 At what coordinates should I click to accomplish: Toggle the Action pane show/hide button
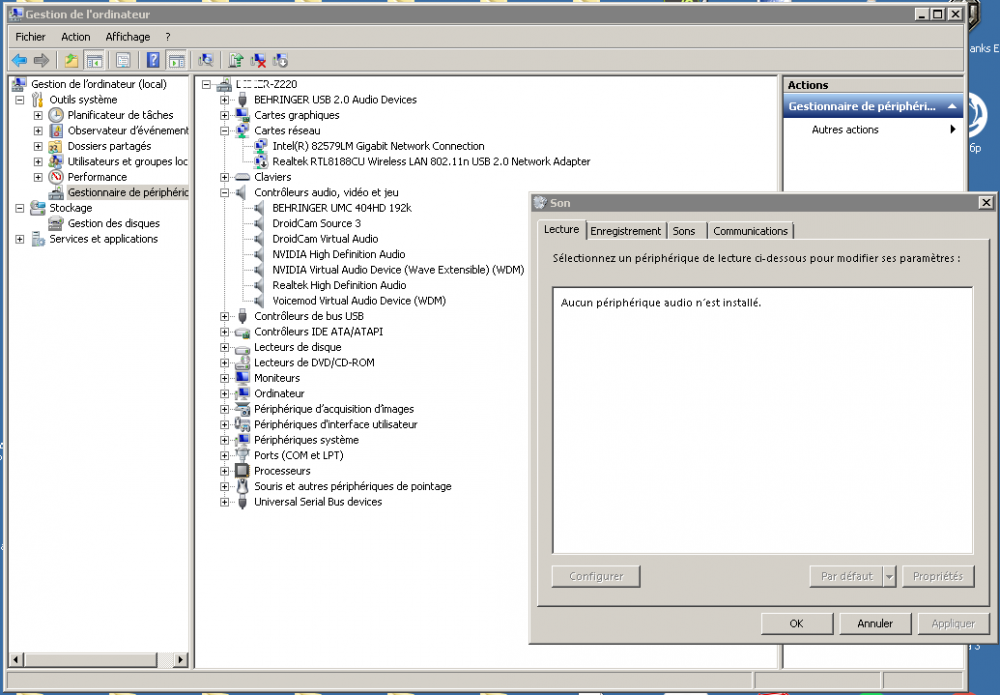pos(176,60)
